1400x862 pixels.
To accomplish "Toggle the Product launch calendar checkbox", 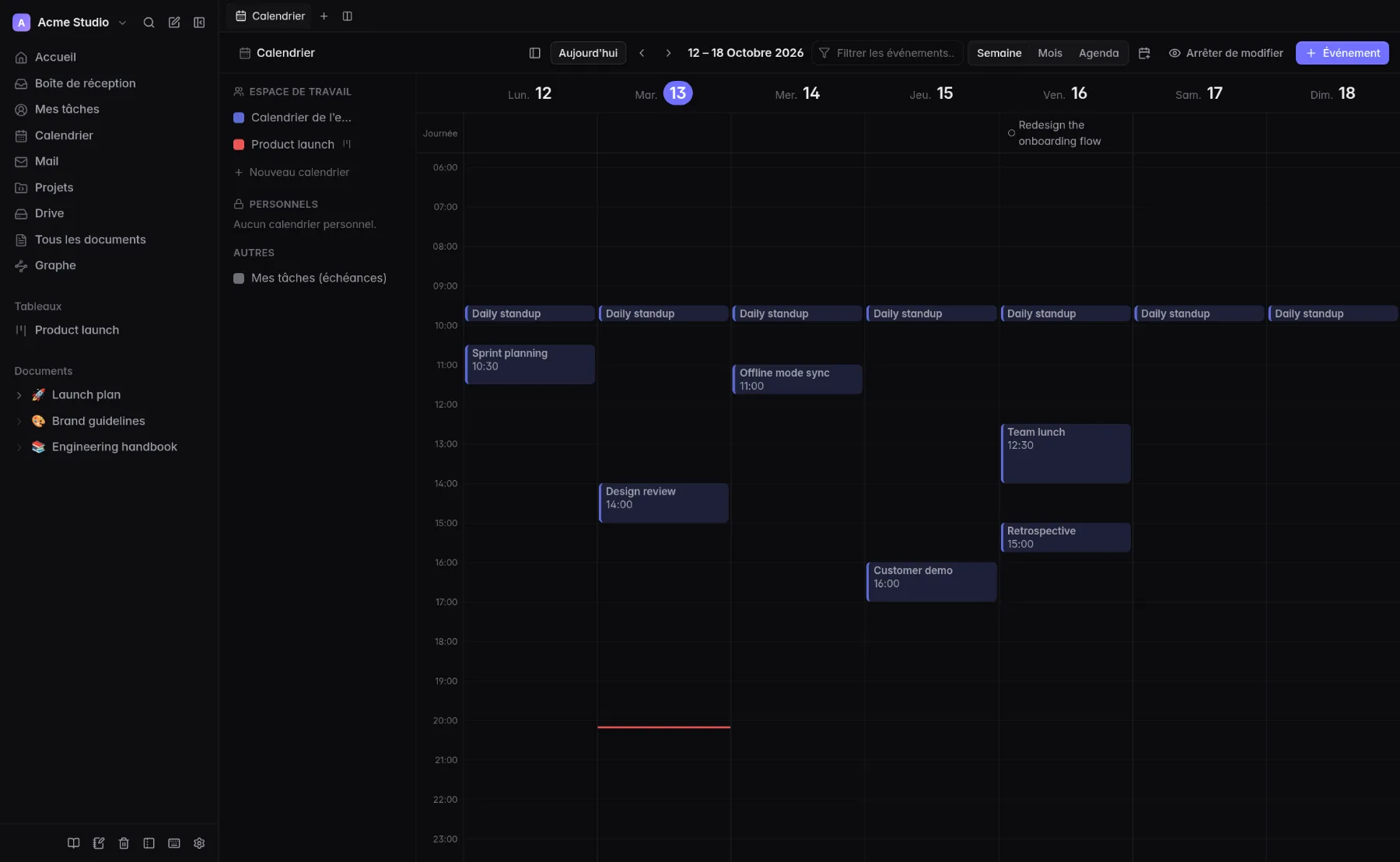I will tap(239, 145).
